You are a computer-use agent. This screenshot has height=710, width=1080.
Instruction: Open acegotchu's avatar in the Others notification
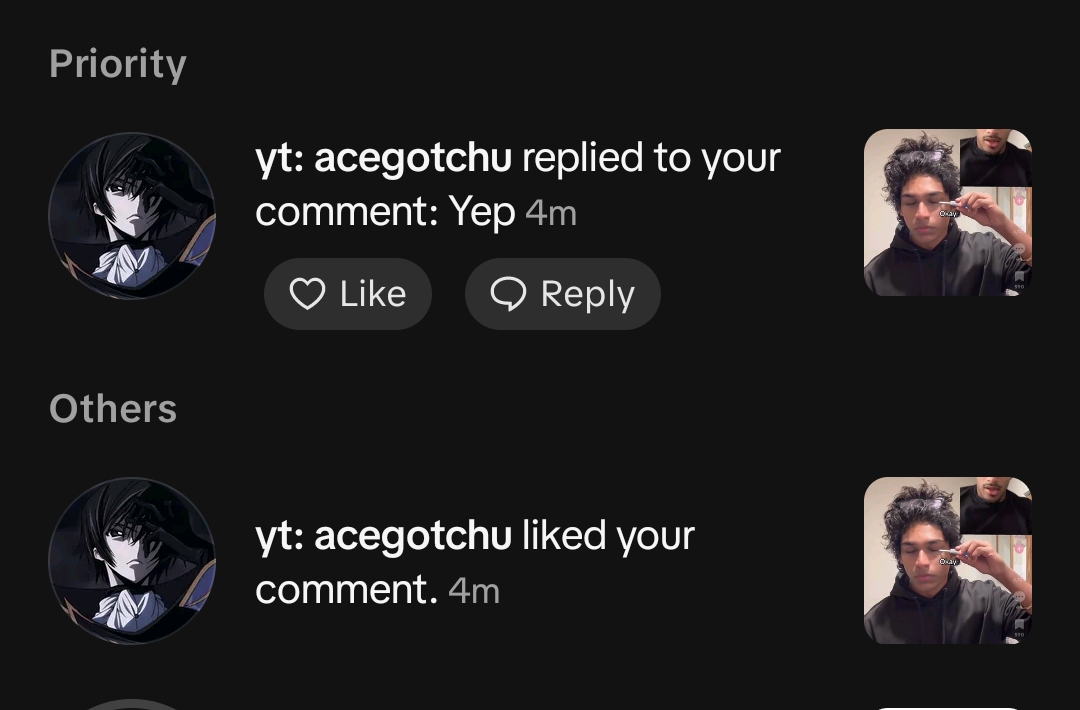pos(132,561)
